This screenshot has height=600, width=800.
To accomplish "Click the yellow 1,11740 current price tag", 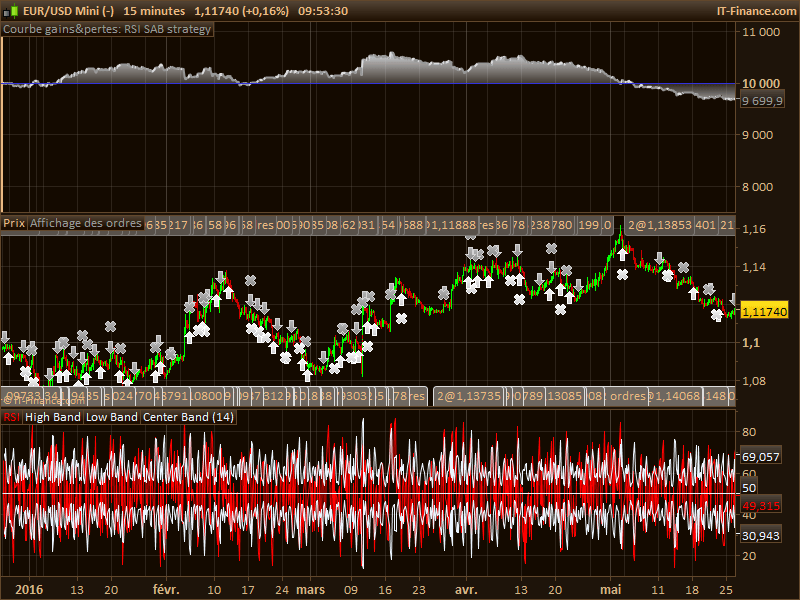I will pos(764,311).
